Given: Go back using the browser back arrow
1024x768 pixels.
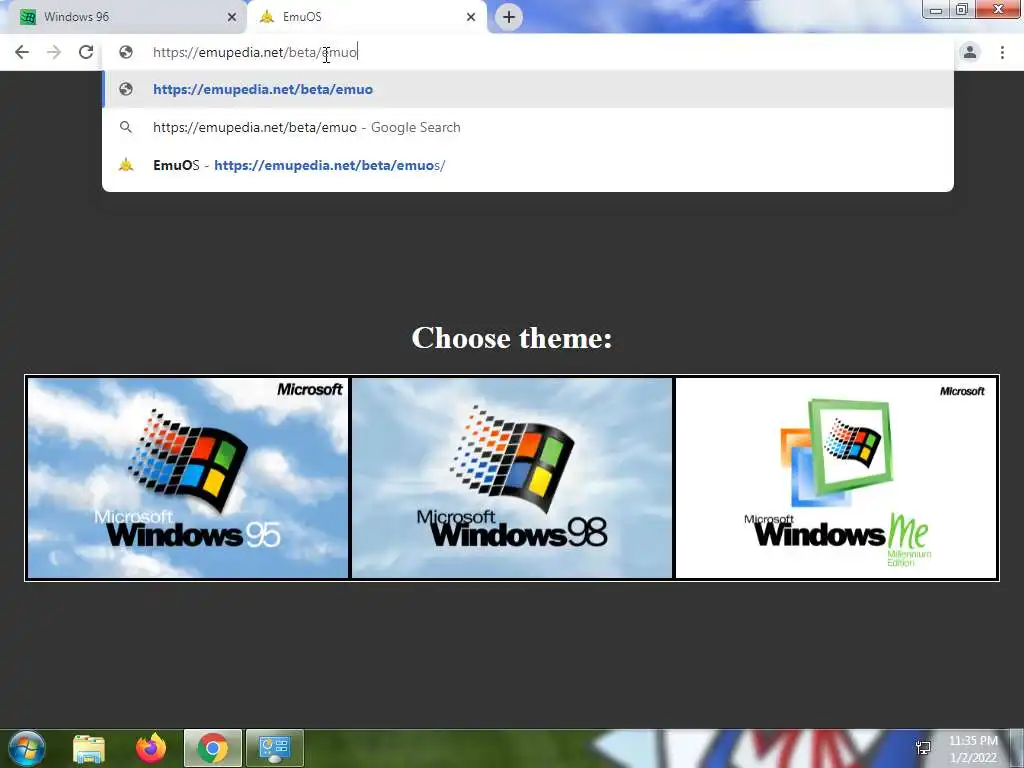Looking at the screenshot, I should (x=22, y=52).
